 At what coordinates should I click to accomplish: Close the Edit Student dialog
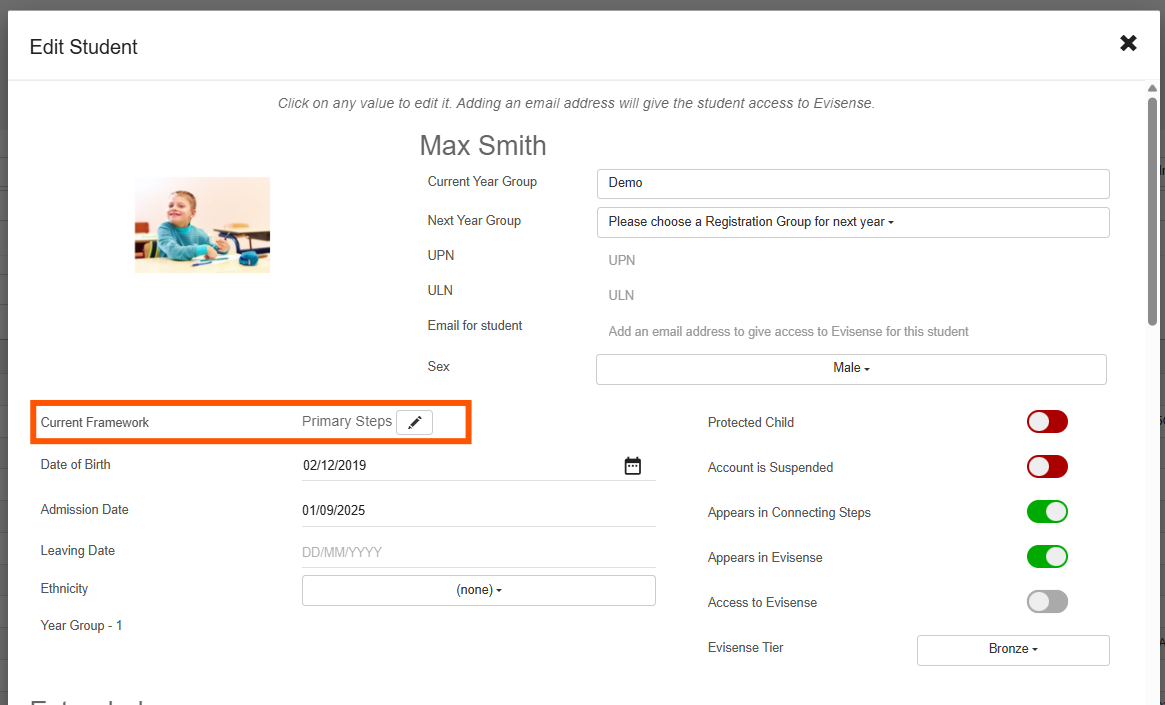pos(1128,44)
